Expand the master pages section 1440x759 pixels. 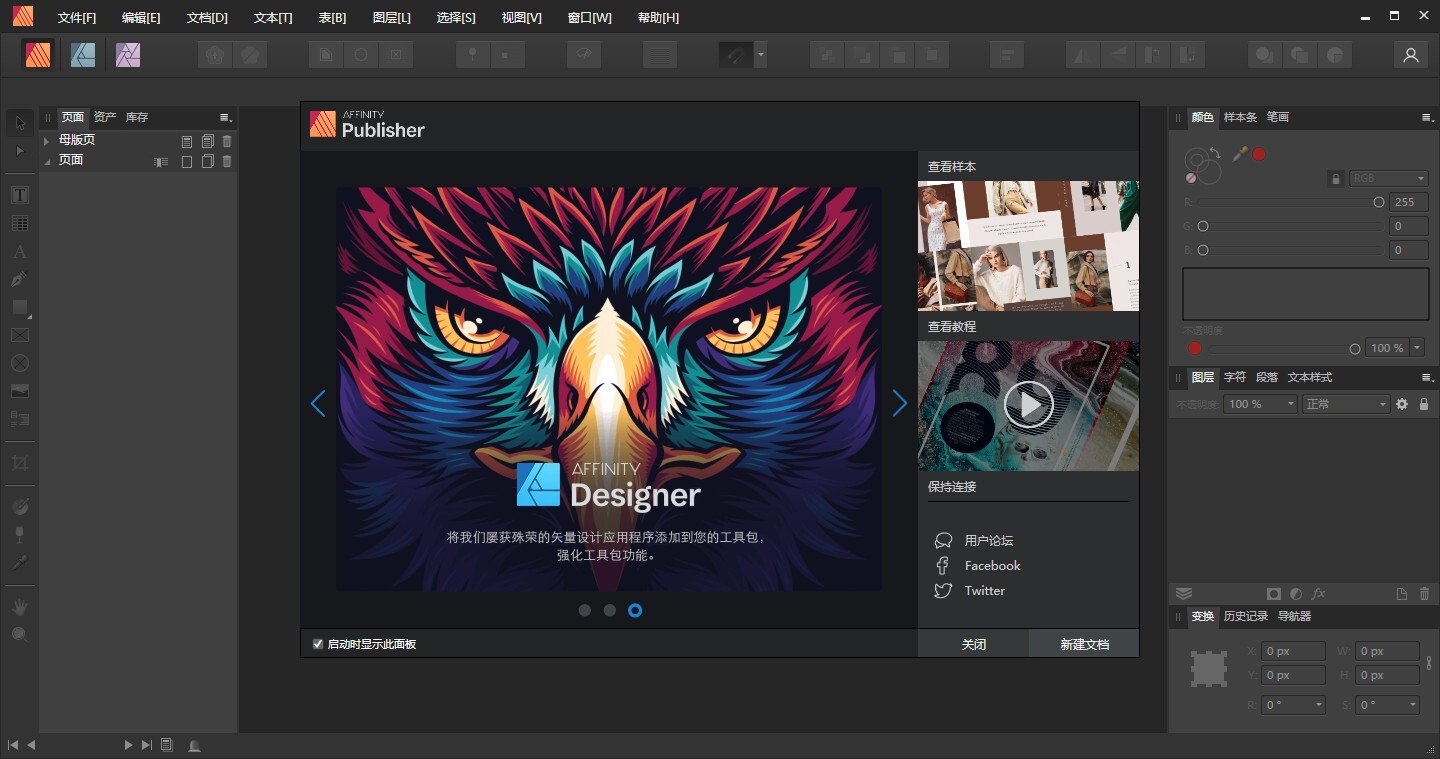pyautogui.click(x=47, y=141)
